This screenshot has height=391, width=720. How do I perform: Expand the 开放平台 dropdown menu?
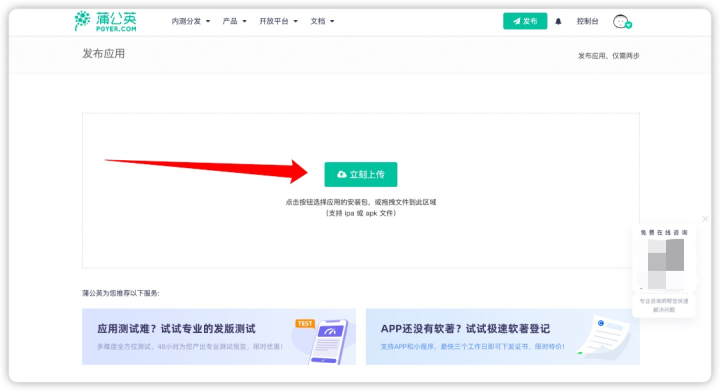278,21
